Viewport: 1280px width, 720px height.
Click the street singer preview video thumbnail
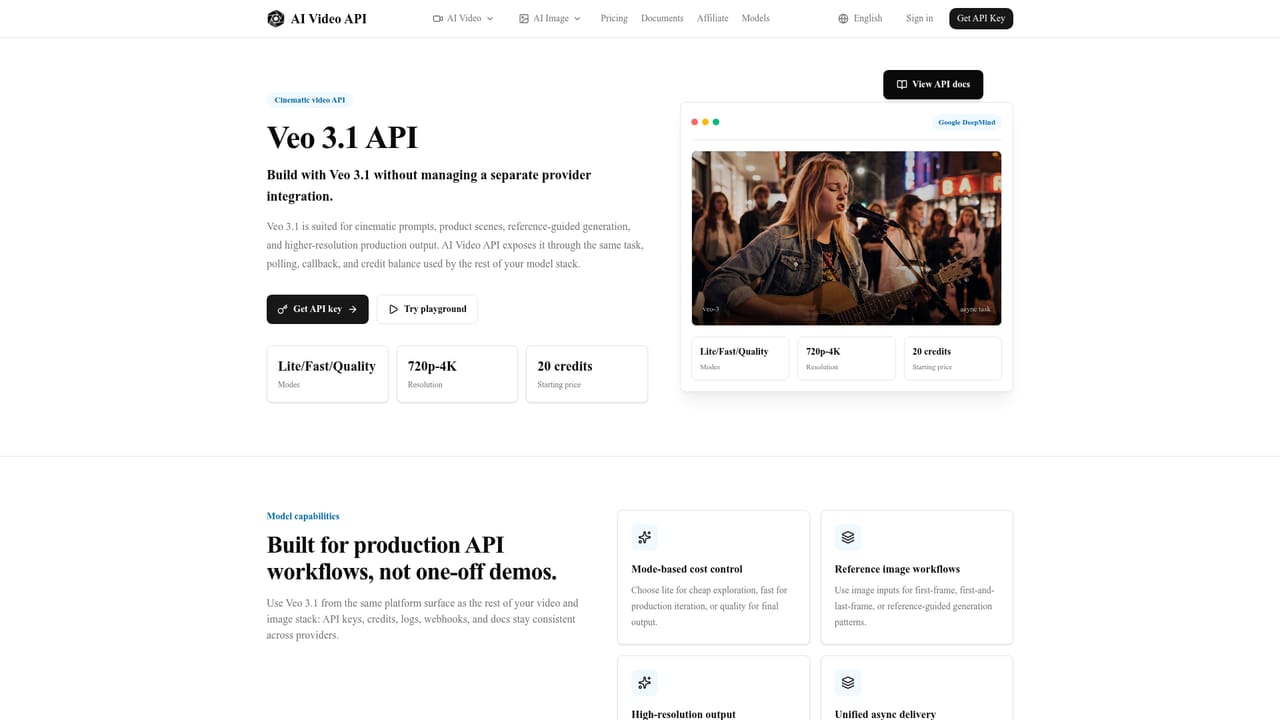pos(846,238)
